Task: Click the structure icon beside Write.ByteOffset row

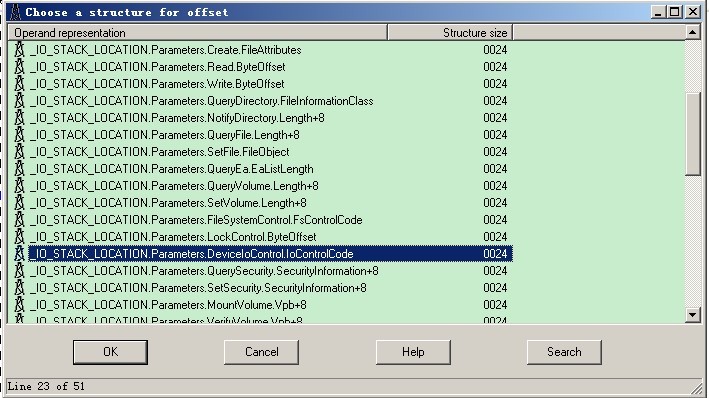Action: point(19,84)
